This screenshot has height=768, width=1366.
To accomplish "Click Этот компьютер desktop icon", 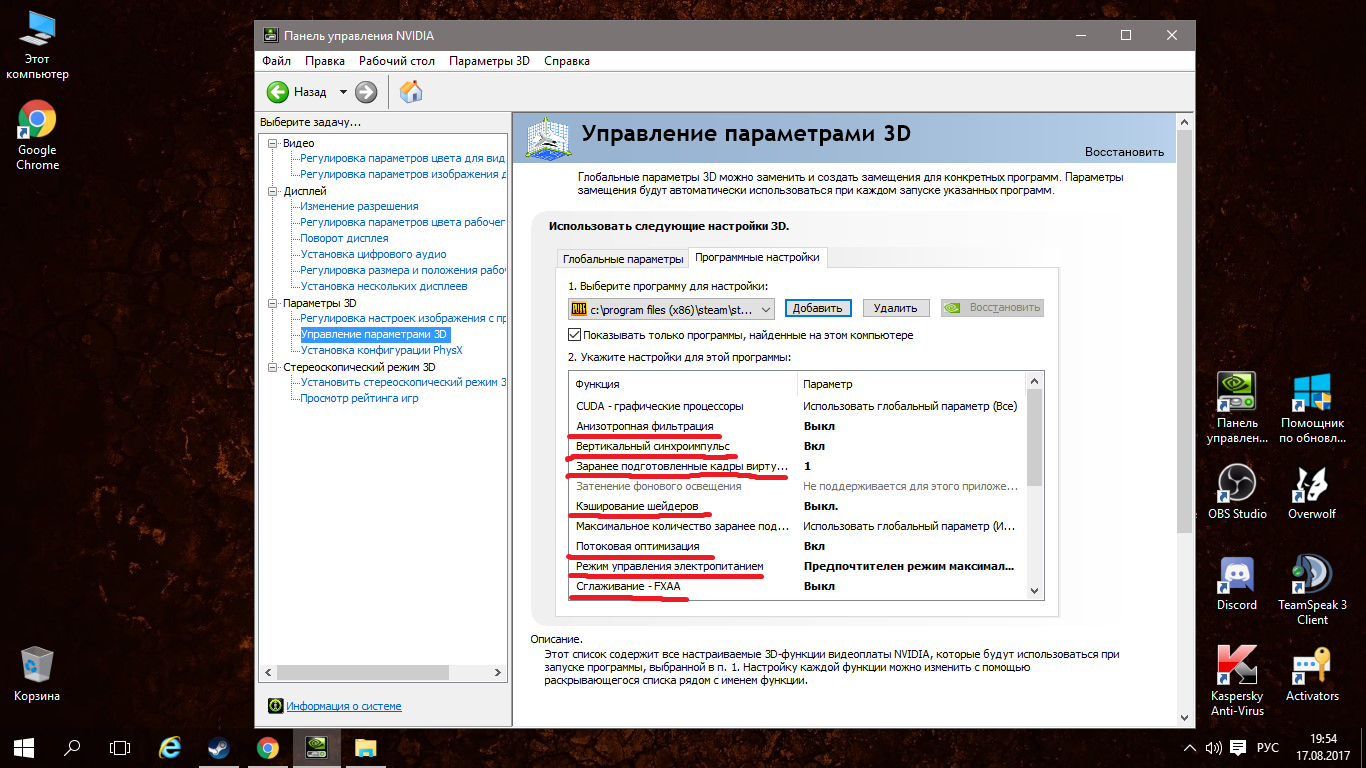I will coord(37,45).
